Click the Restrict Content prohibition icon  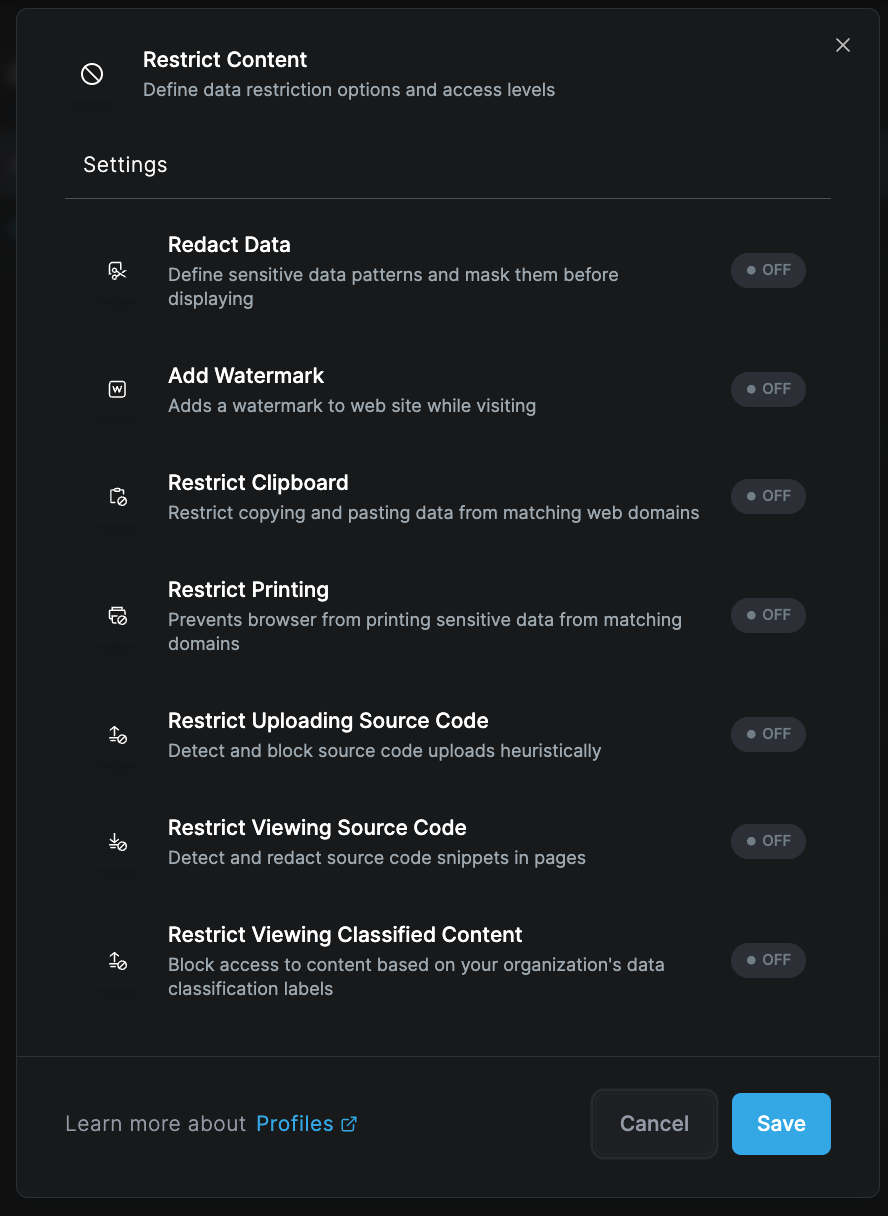(92, 74)
